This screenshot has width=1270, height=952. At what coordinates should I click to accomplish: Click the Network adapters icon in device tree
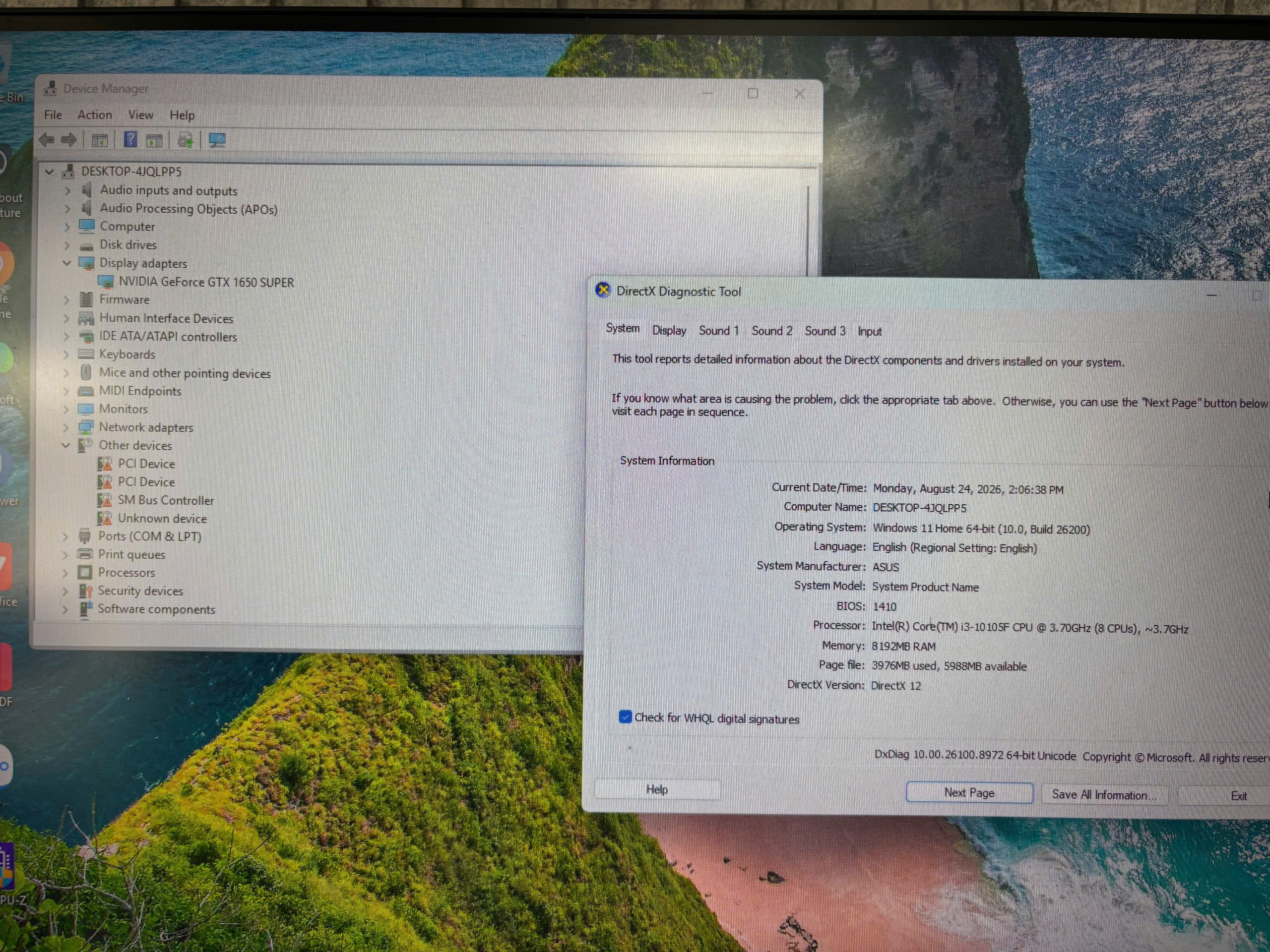pyautogui.click(x=85, y=427)
